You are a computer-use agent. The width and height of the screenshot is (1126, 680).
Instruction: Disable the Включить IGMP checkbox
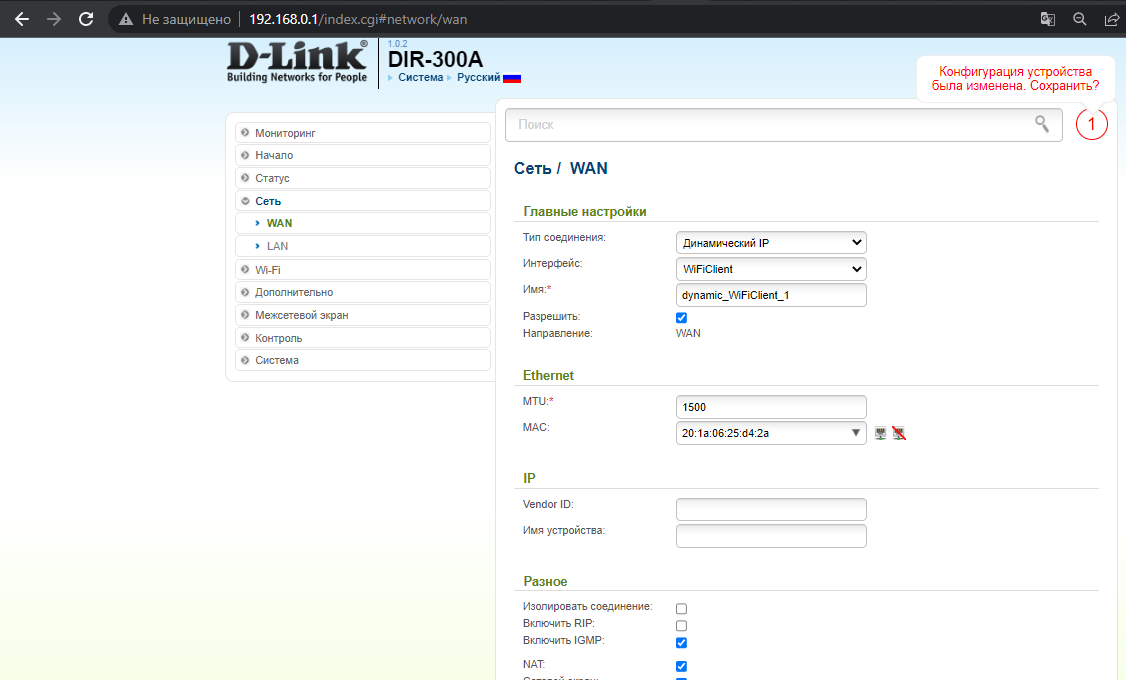(x=681, y=643)
